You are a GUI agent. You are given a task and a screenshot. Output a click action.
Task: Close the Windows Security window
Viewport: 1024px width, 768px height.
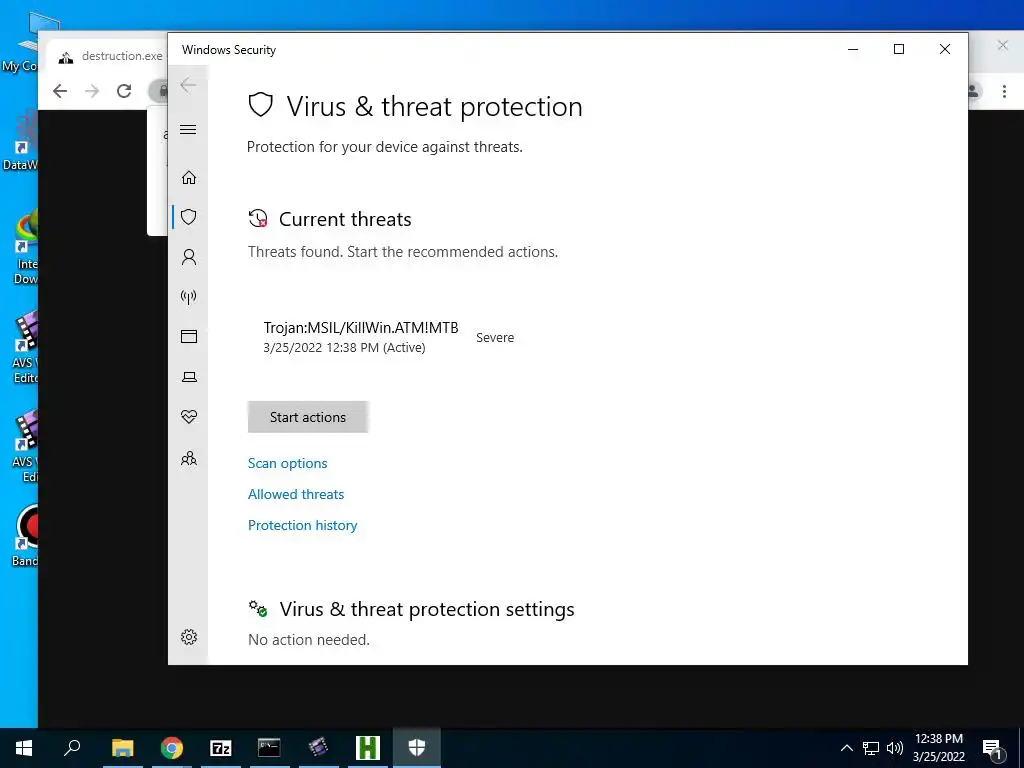pyautogui.click(x=944, y=49)
